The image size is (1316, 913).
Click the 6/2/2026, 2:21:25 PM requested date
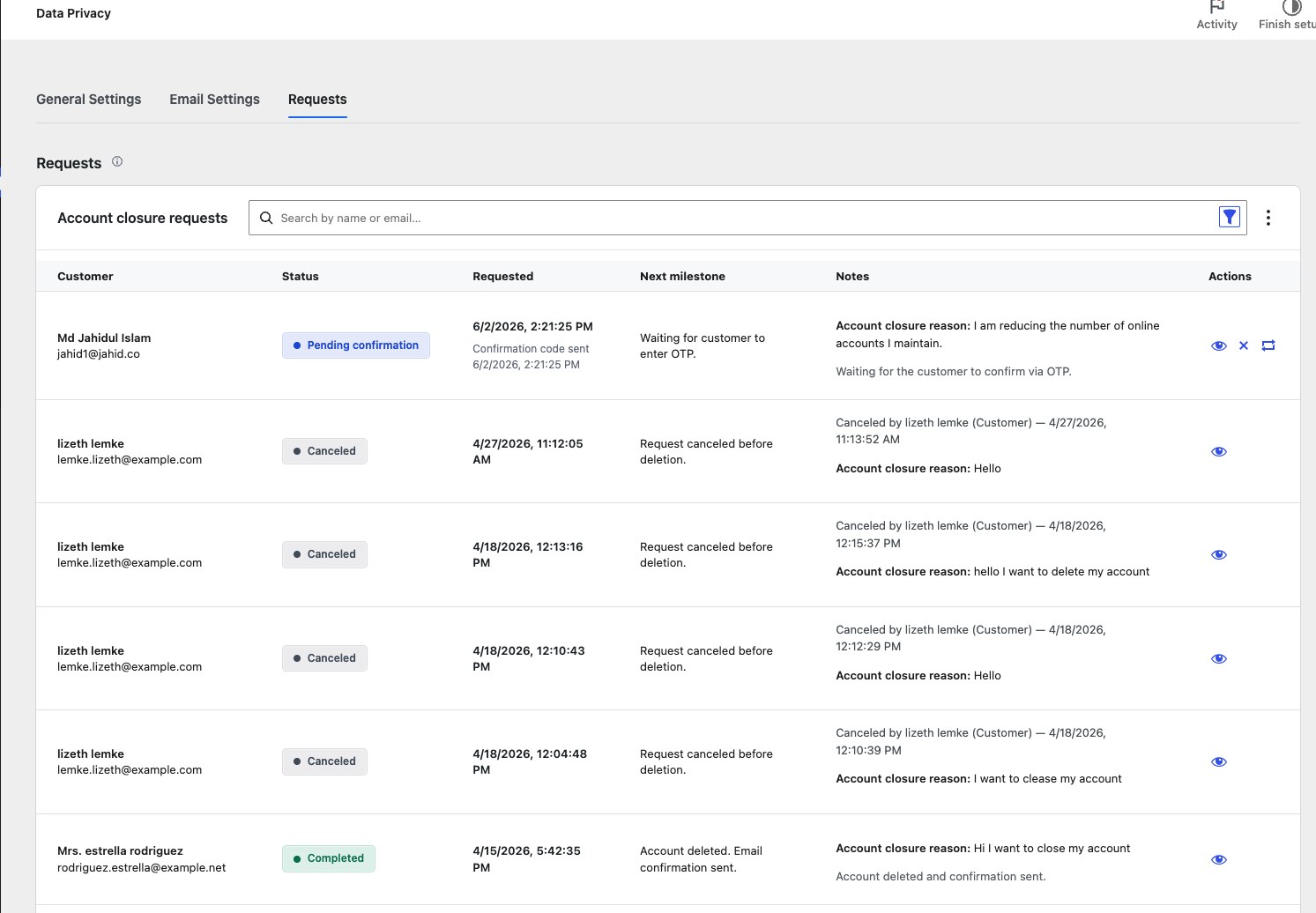pyautogui.click(x=533, y=326)
